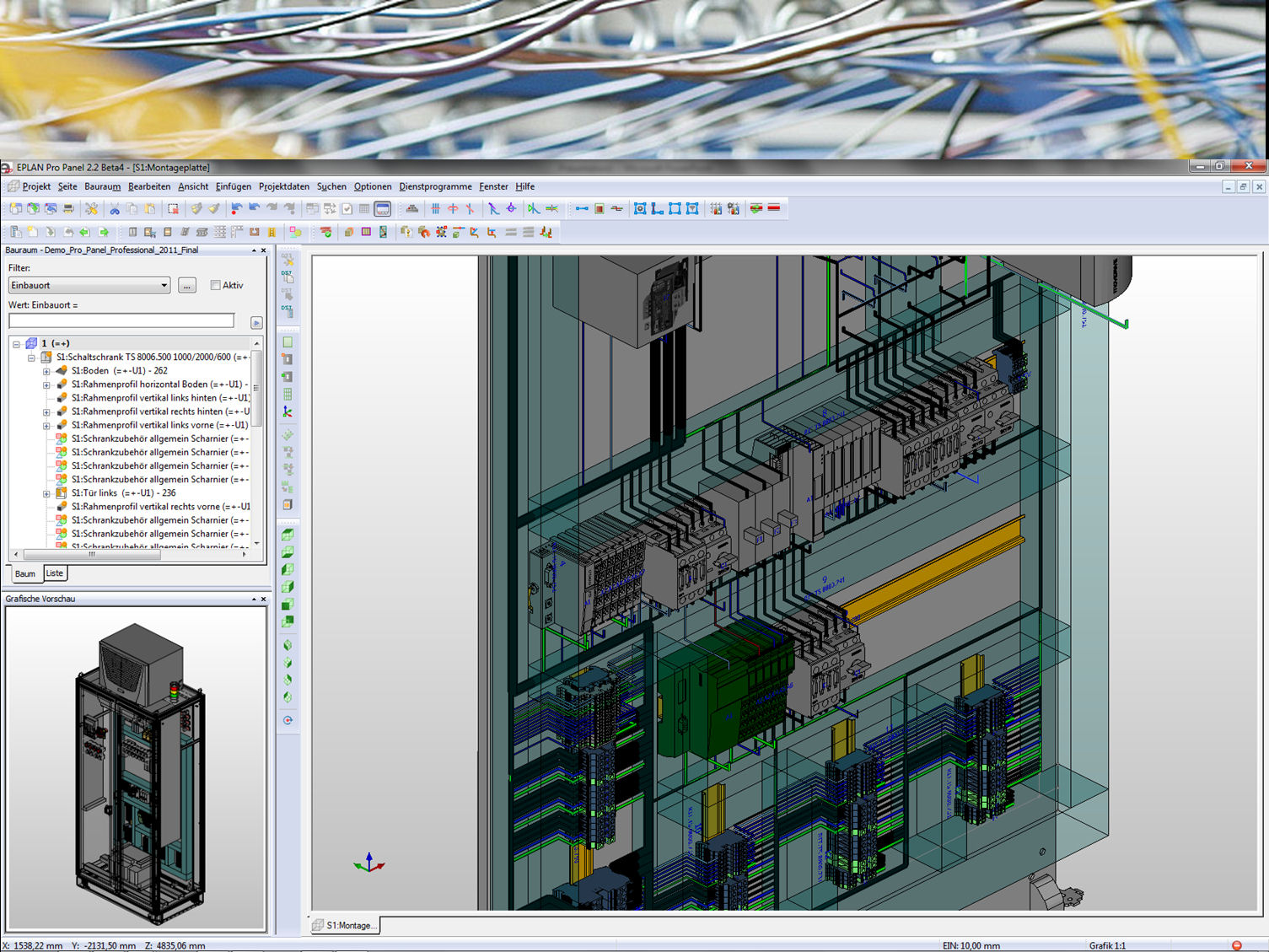The width and height of the screenshot is (1269, 952).
Task: Click the XYZ coordinate axes icon in vertical toolbar
Action: pyautogui.click(x=288, y=412)
